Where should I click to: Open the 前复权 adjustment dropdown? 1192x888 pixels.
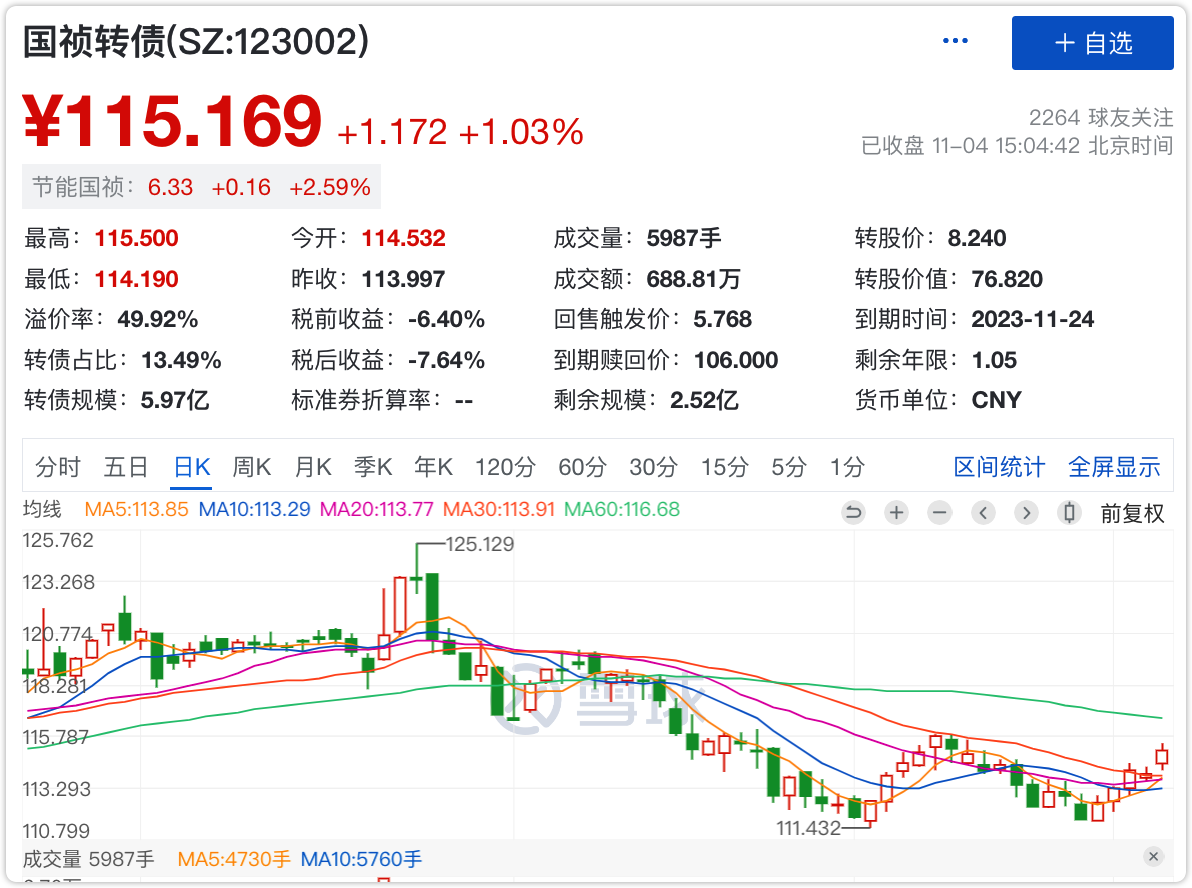click(x=1132, y=513)
